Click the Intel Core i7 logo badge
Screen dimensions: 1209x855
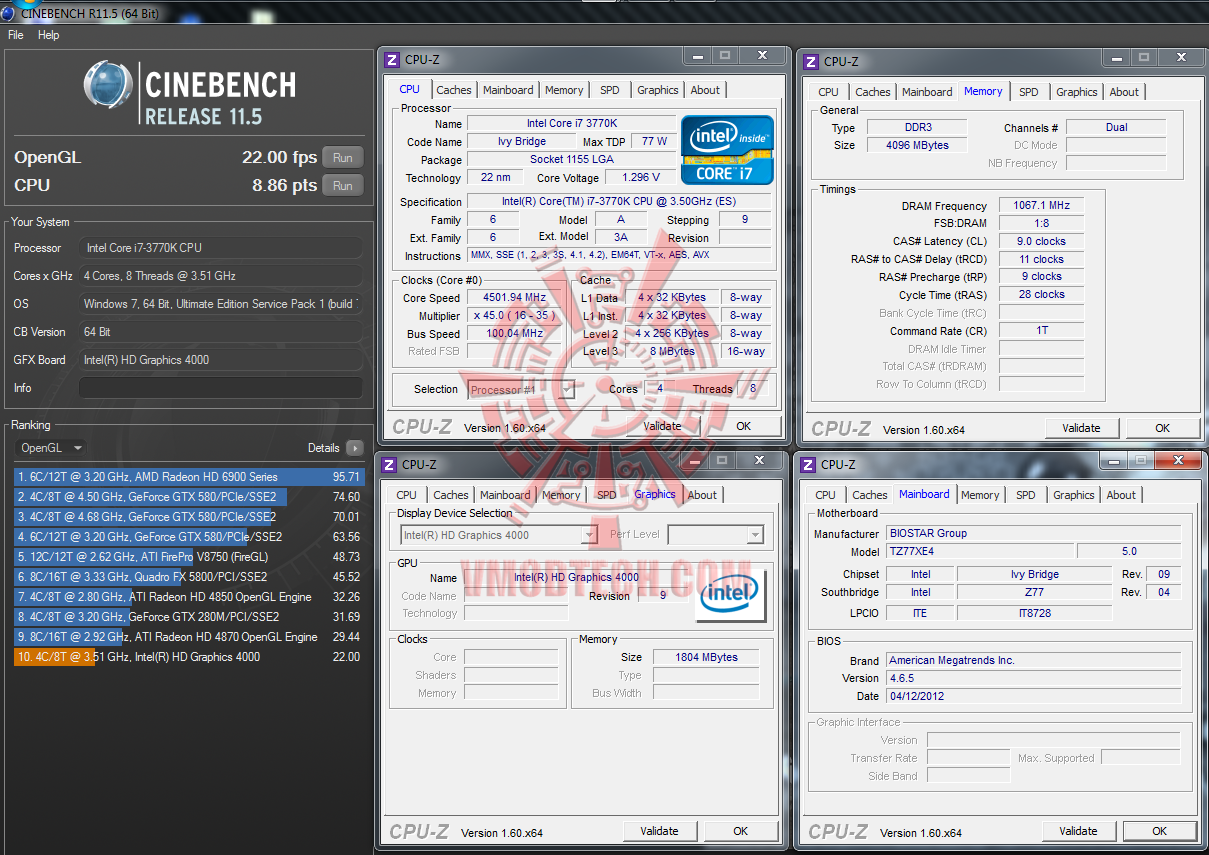[x=727, y=150]
